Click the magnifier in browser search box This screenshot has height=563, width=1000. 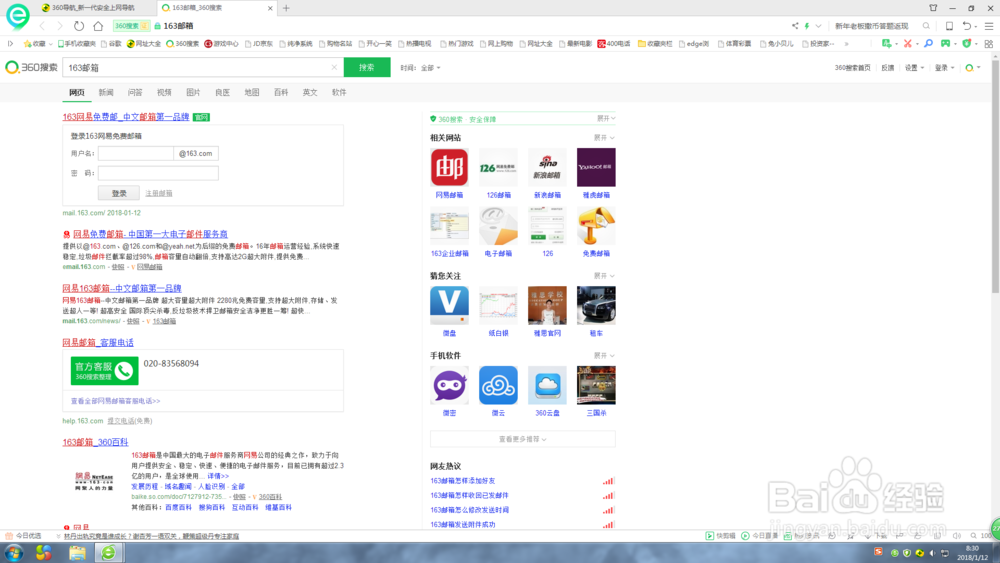point(926,26)
